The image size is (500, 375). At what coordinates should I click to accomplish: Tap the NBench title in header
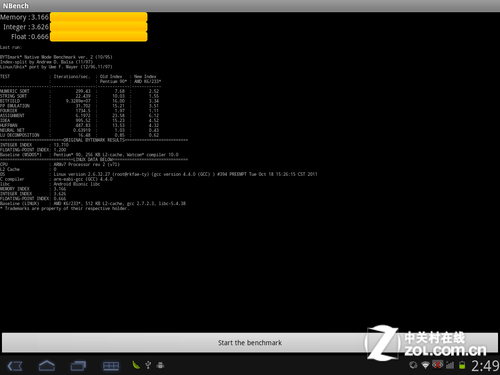pyautogui.click(x=16, y=6)
